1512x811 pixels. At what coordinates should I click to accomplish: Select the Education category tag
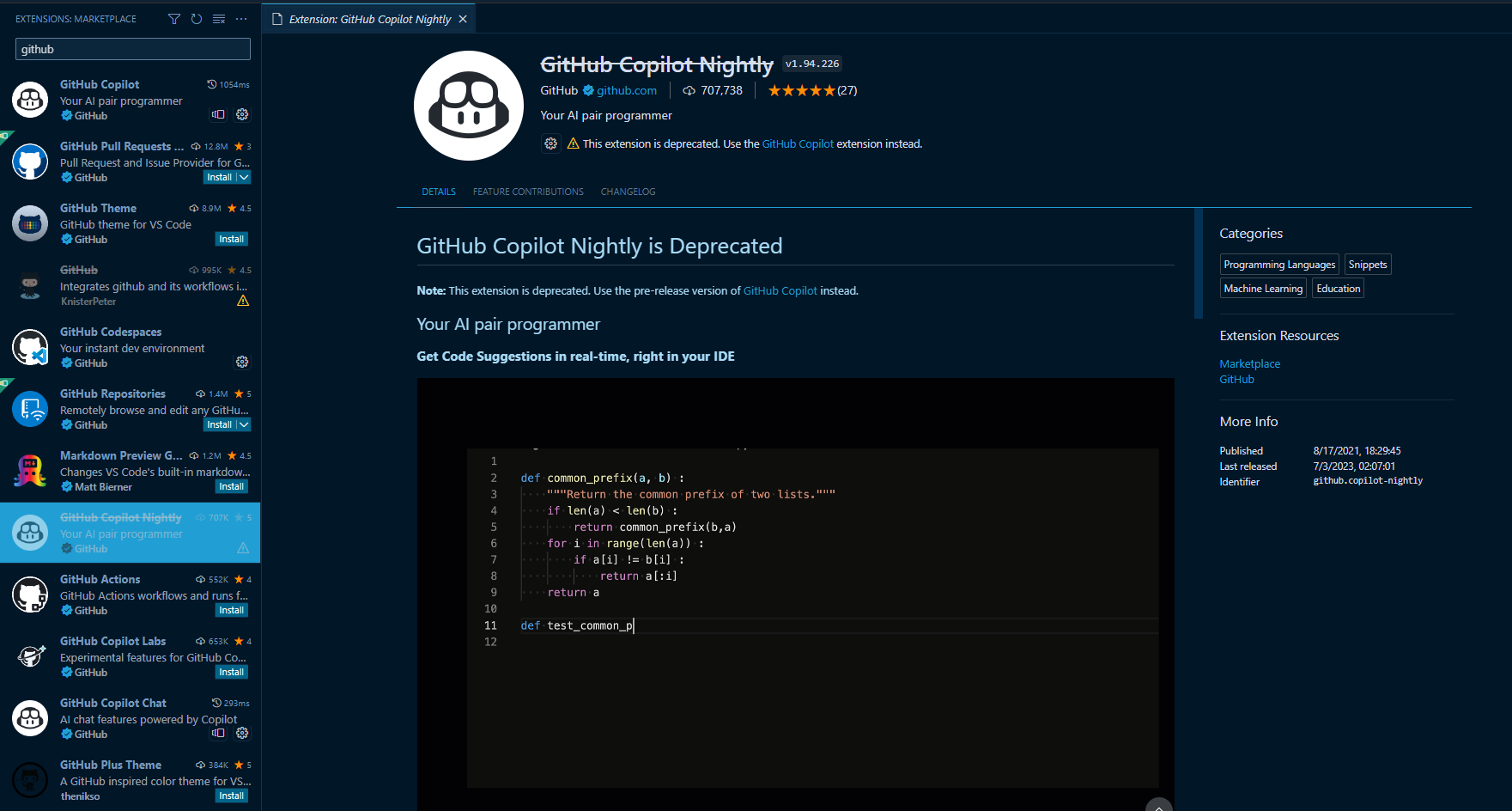tap(1338, 289)
